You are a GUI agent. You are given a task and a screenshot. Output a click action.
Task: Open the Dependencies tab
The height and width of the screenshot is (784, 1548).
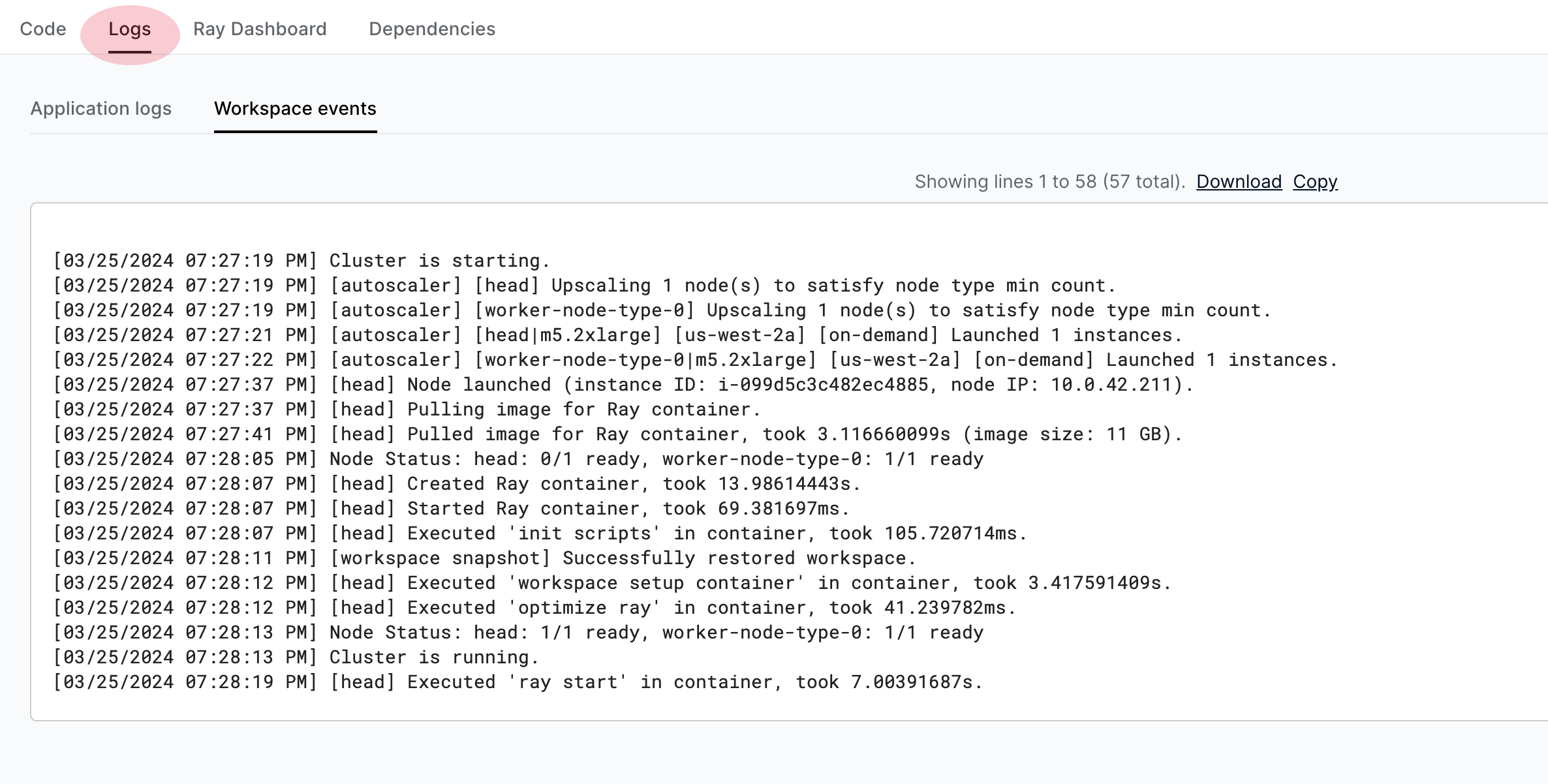click(432, 29)
